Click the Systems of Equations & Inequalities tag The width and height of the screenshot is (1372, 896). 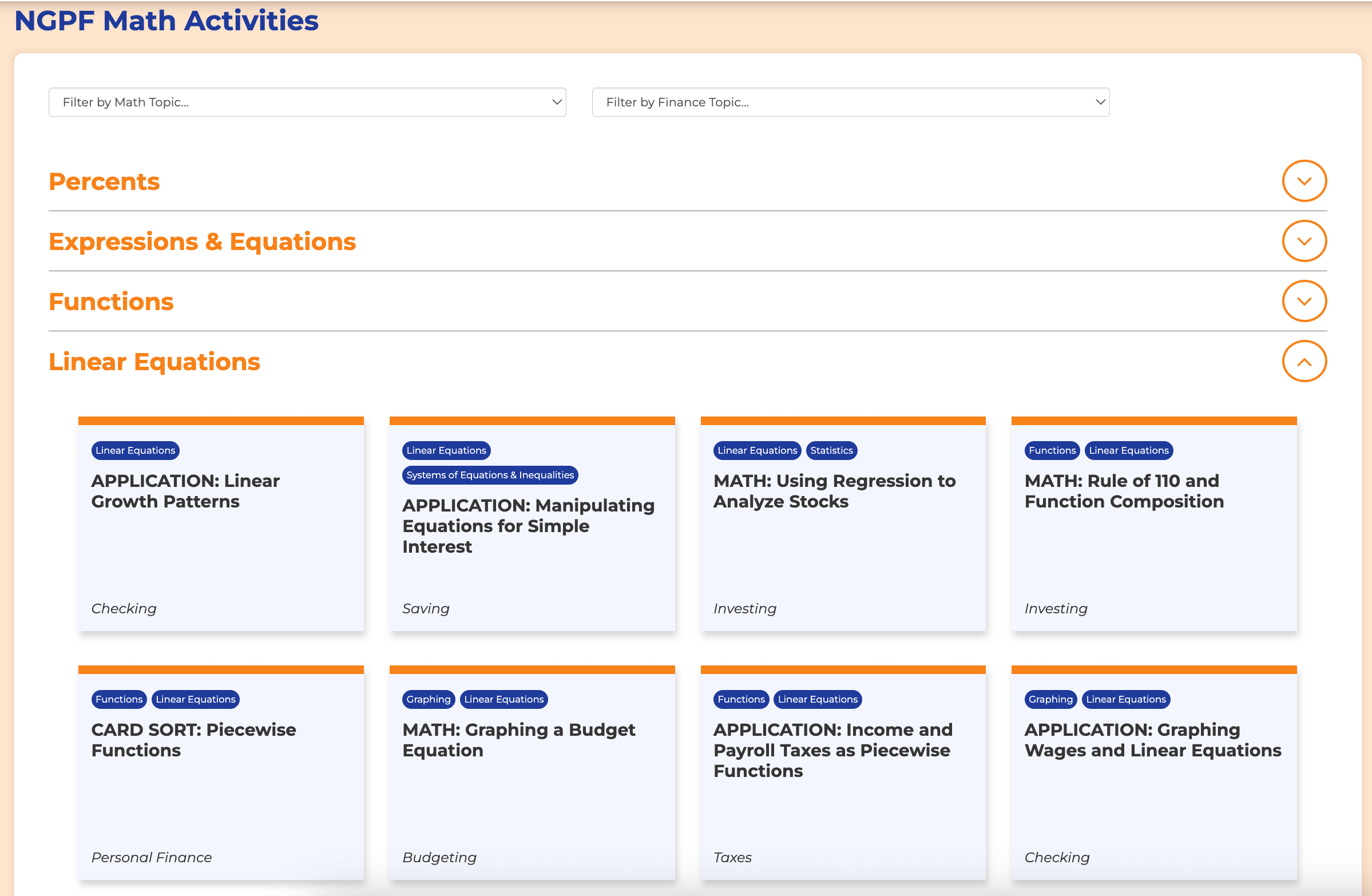[x=489, y=475]
